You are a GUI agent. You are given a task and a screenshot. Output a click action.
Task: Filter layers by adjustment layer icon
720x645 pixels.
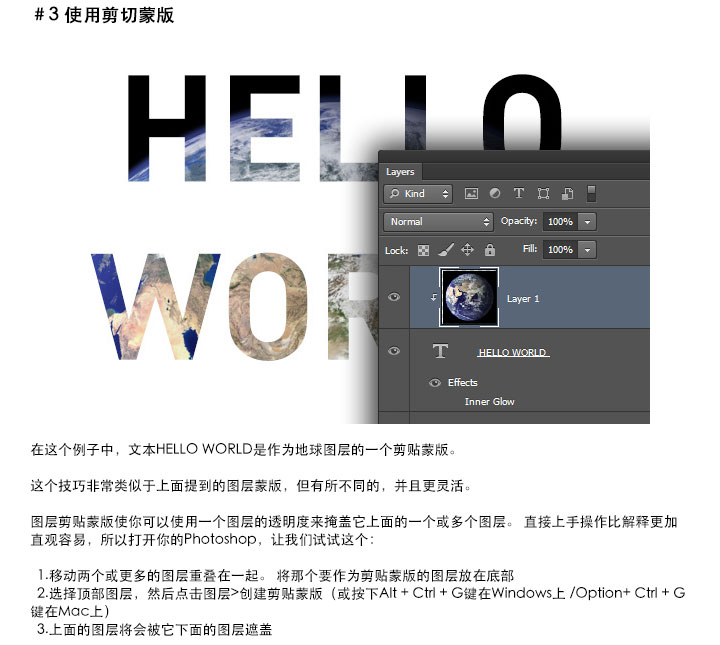pos(494,194)
